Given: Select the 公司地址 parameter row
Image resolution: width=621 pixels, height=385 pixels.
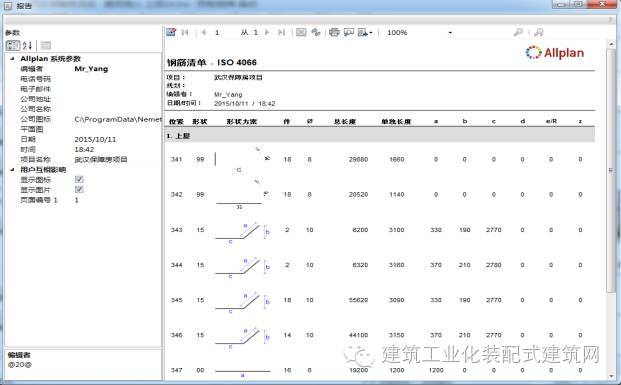Looking at the screenshot, I should click(83, 99).
